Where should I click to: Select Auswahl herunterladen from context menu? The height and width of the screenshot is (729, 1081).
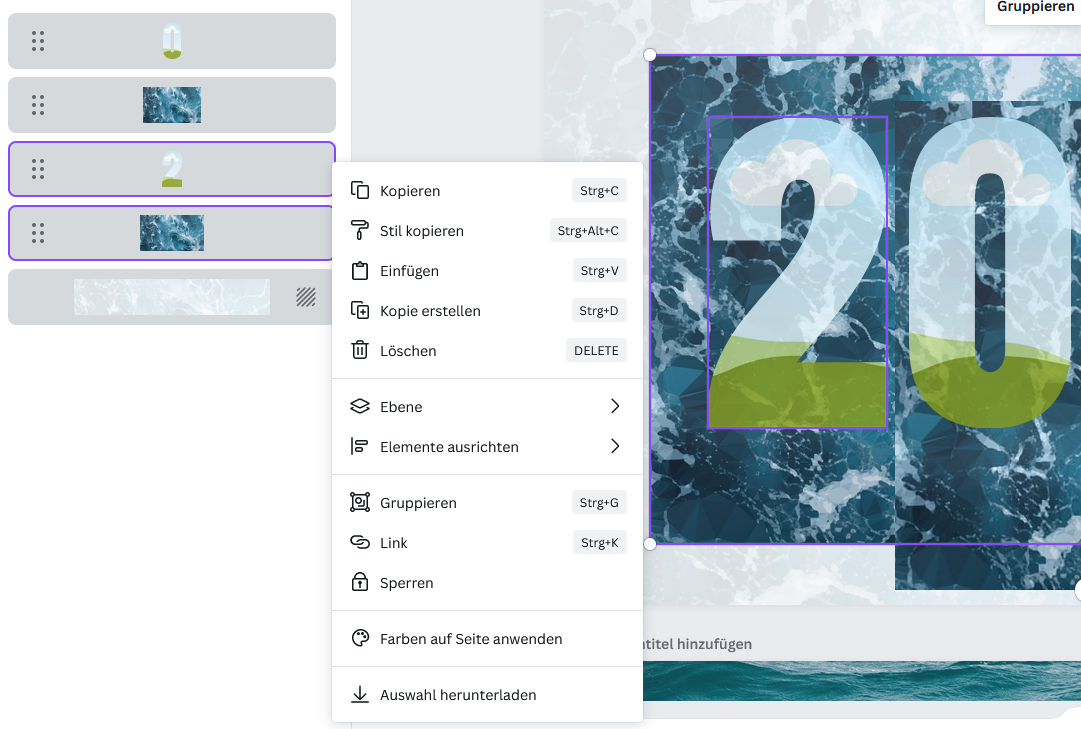coord(458,695)
